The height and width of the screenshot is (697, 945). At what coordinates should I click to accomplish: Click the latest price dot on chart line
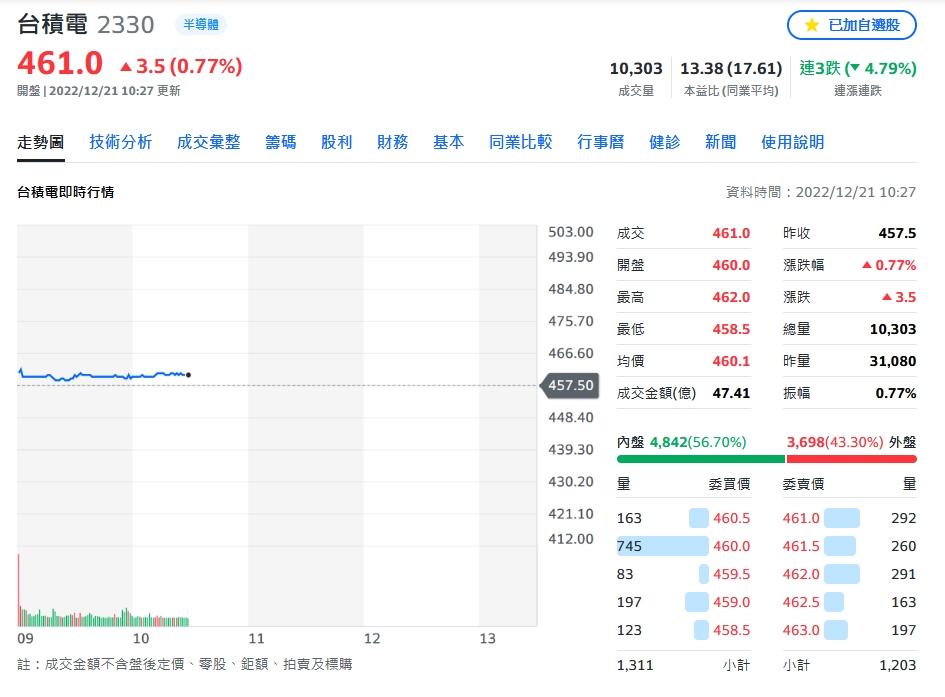[189, 375]
